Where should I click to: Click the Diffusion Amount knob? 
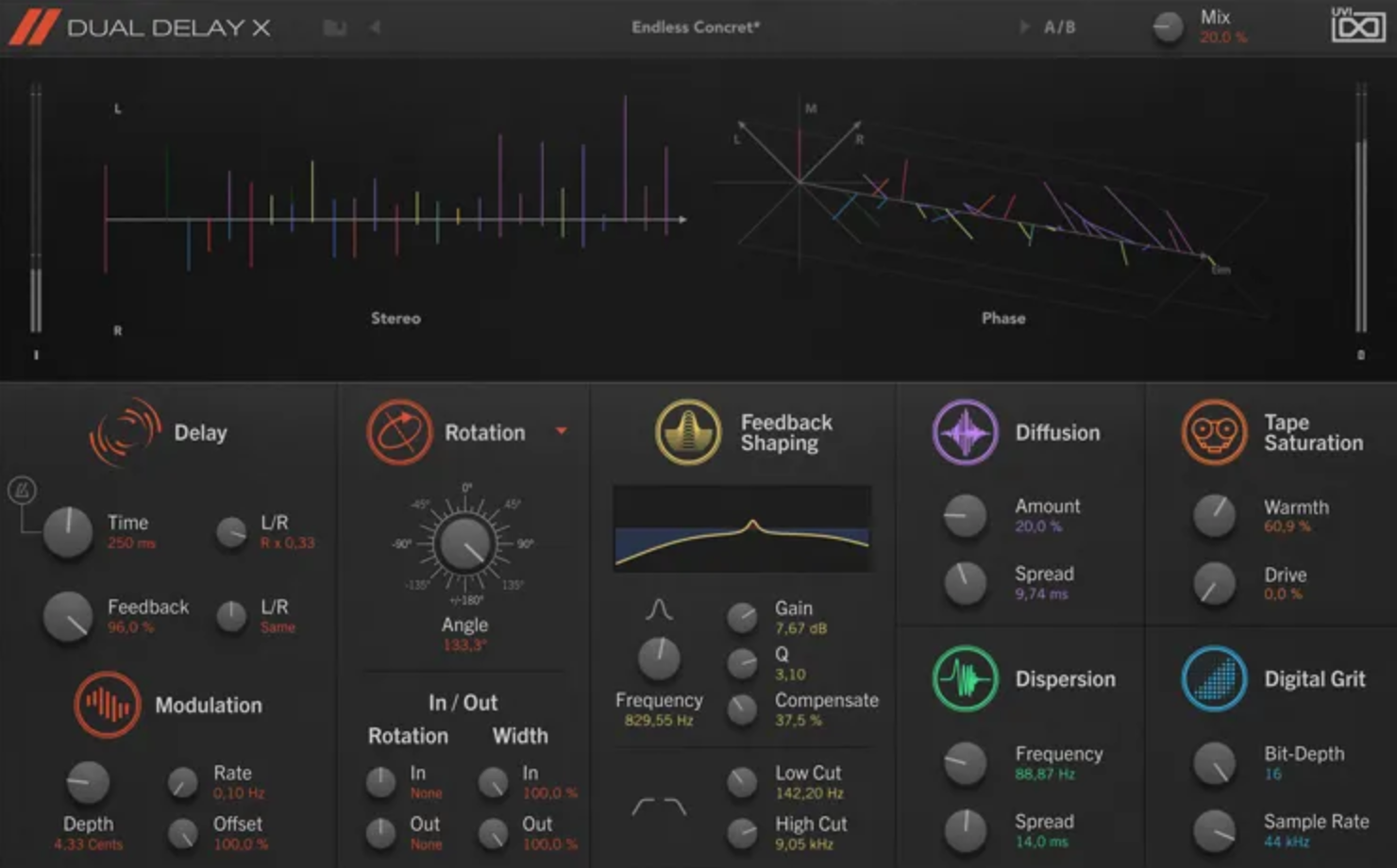(x=965, y=515)
